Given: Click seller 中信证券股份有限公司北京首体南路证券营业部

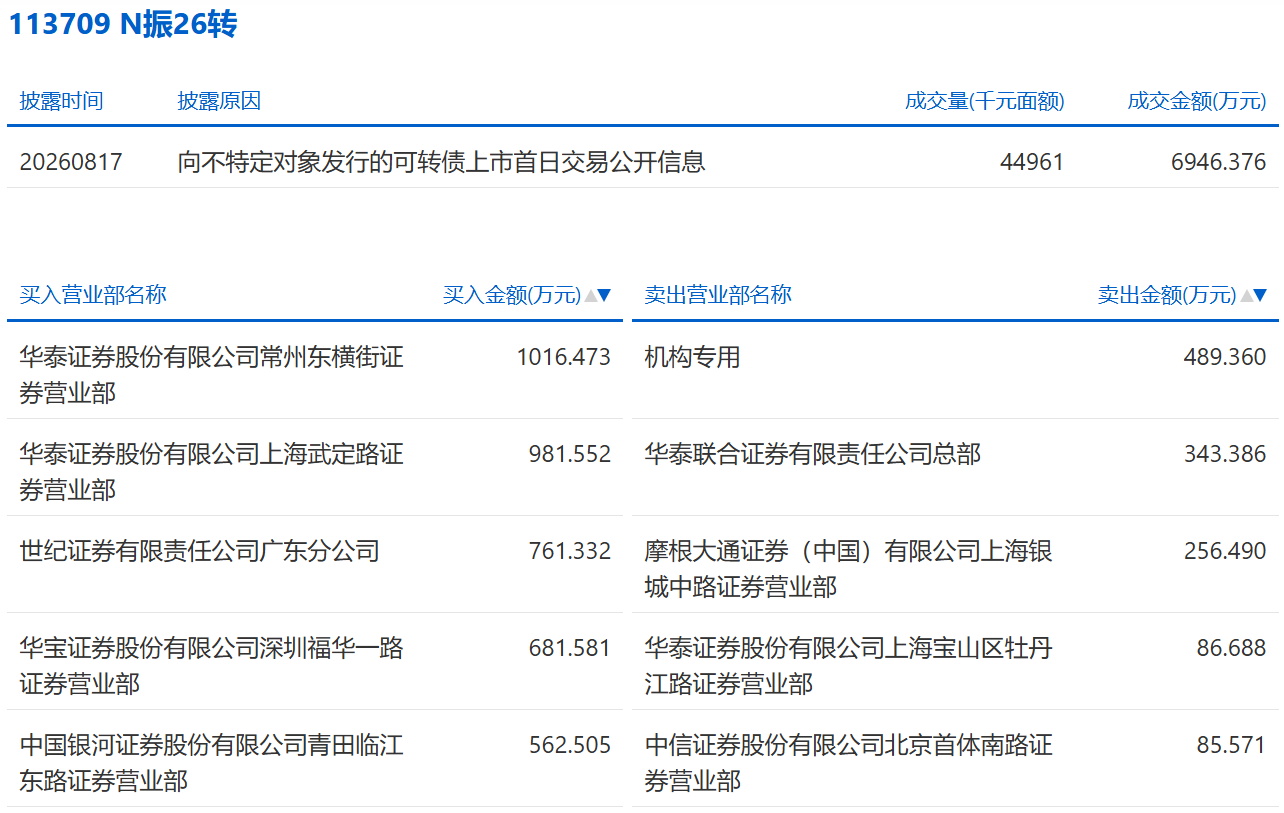Looking at the screenshot, I should click(848, 763).
